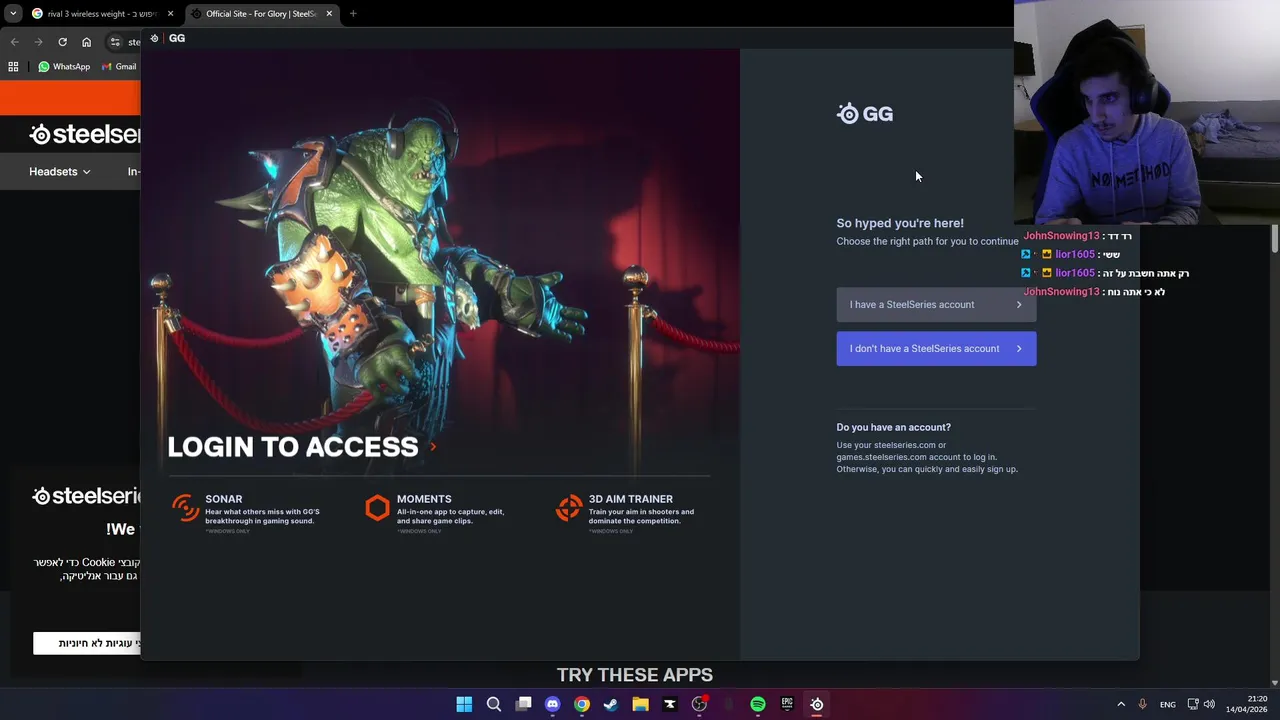
Task: Close the 'rival 3 wireless weight' tab
Action: (170, 14)
